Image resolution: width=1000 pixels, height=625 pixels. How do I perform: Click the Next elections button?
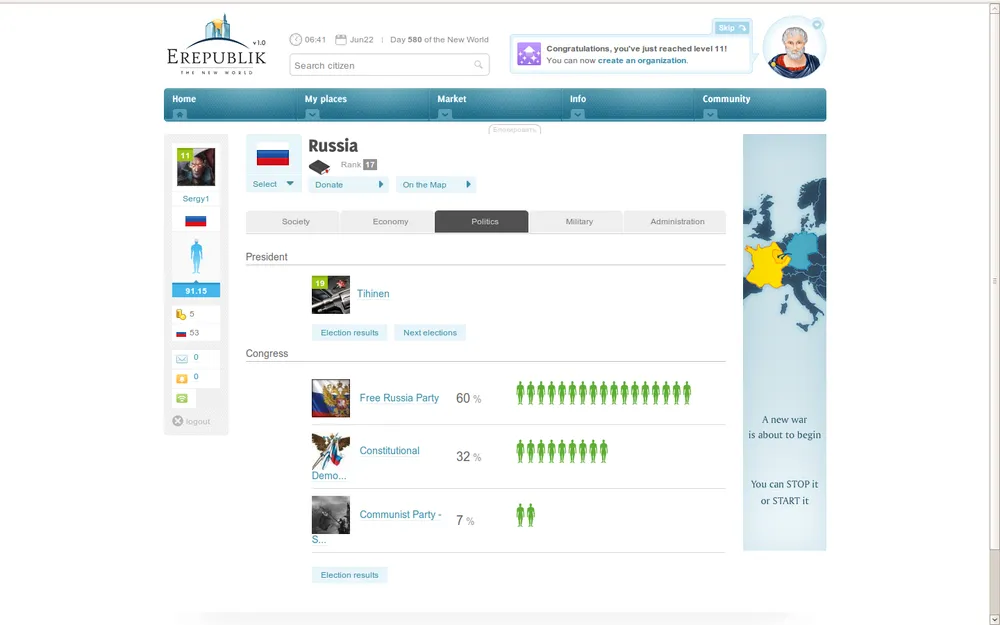click(x=430, y=333)
